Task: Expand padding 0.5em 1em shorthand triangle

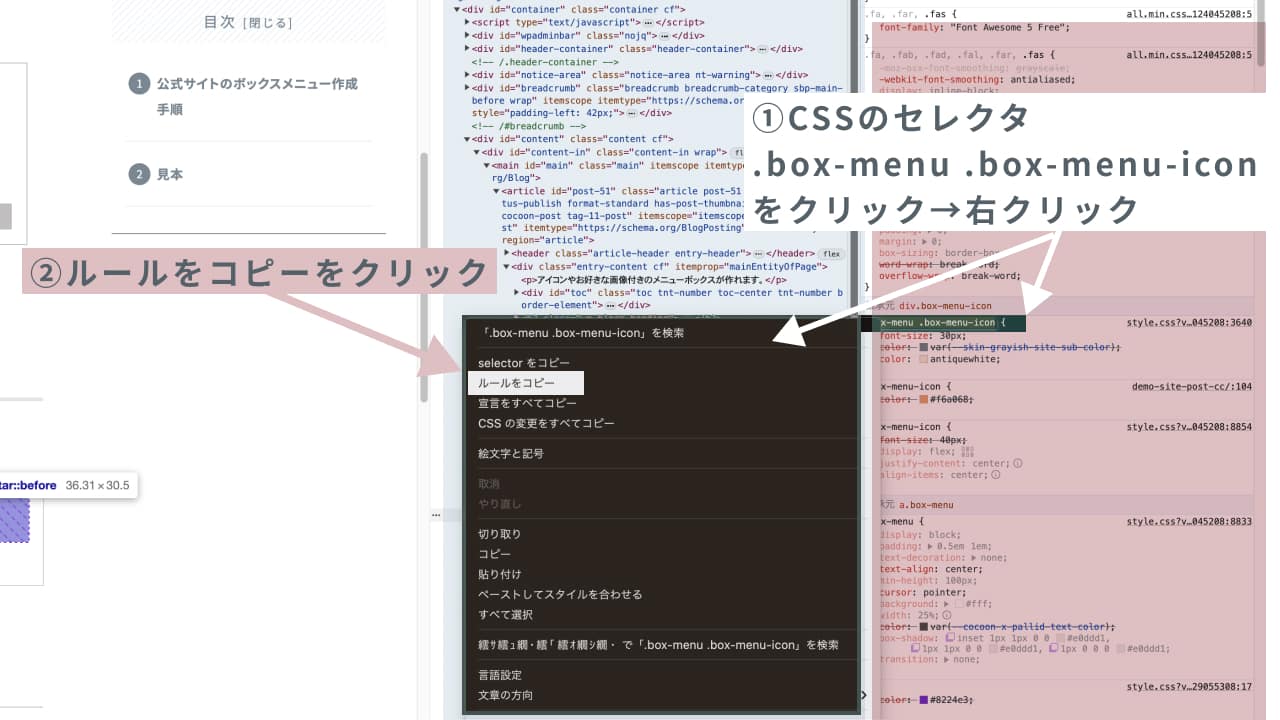Action: [x=930, y=545]
